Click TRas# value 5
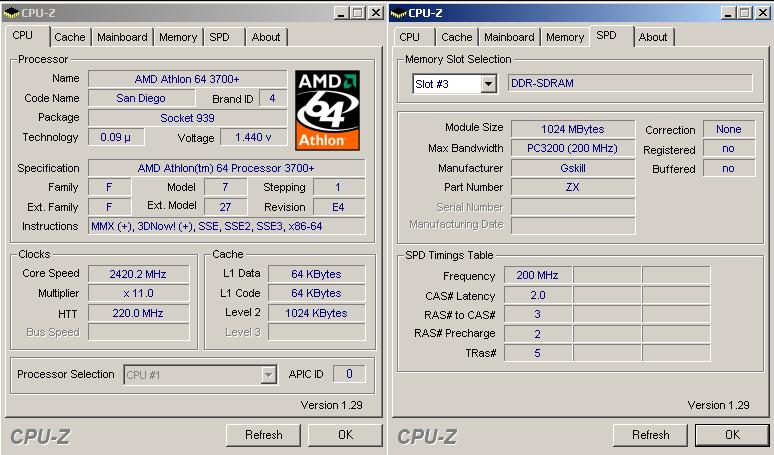This screenshot has width=774, height=455. 538,353
